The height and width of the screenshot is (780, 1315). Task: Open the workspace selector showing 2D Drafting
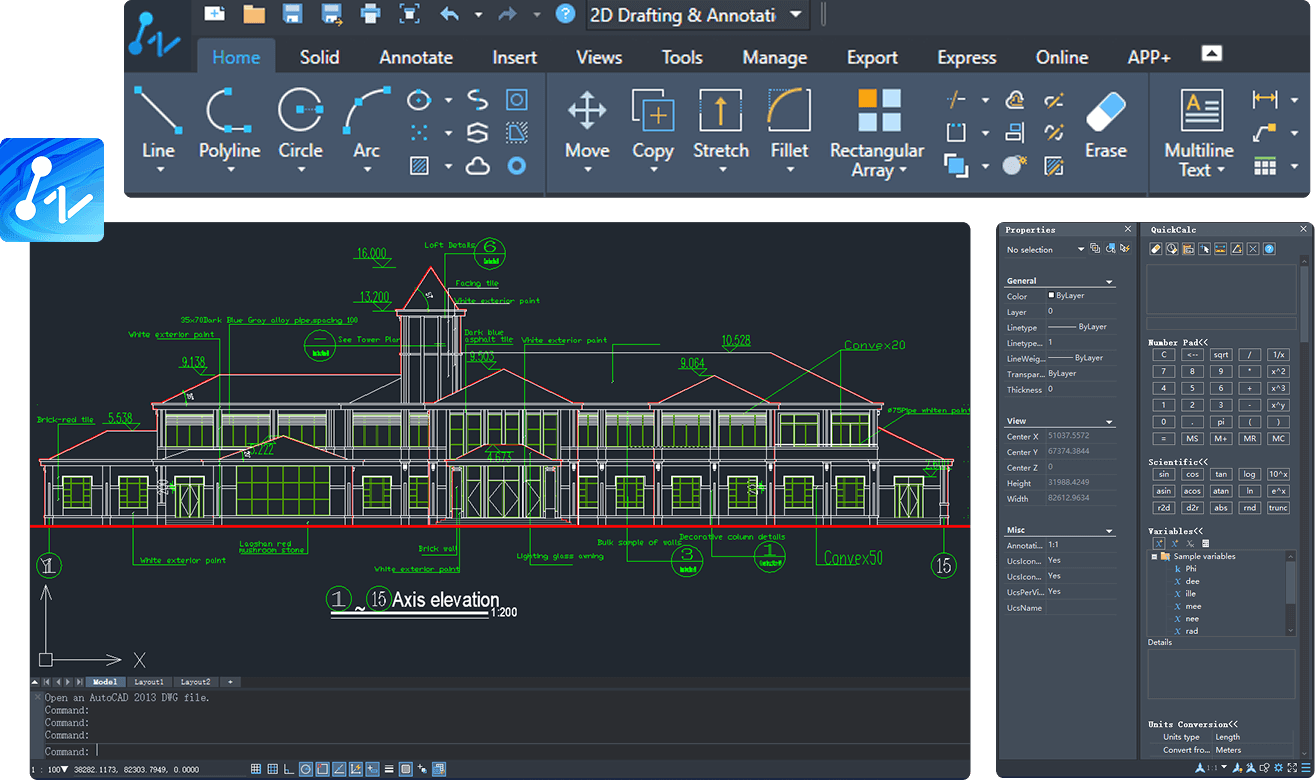696,16
